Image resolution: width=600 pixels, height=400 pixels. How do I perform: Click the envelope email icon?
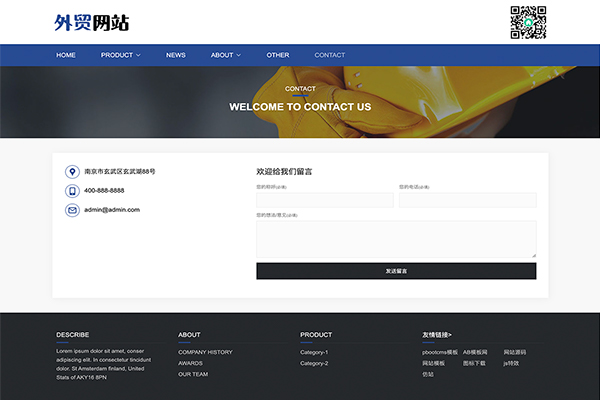tap(72, 210)
